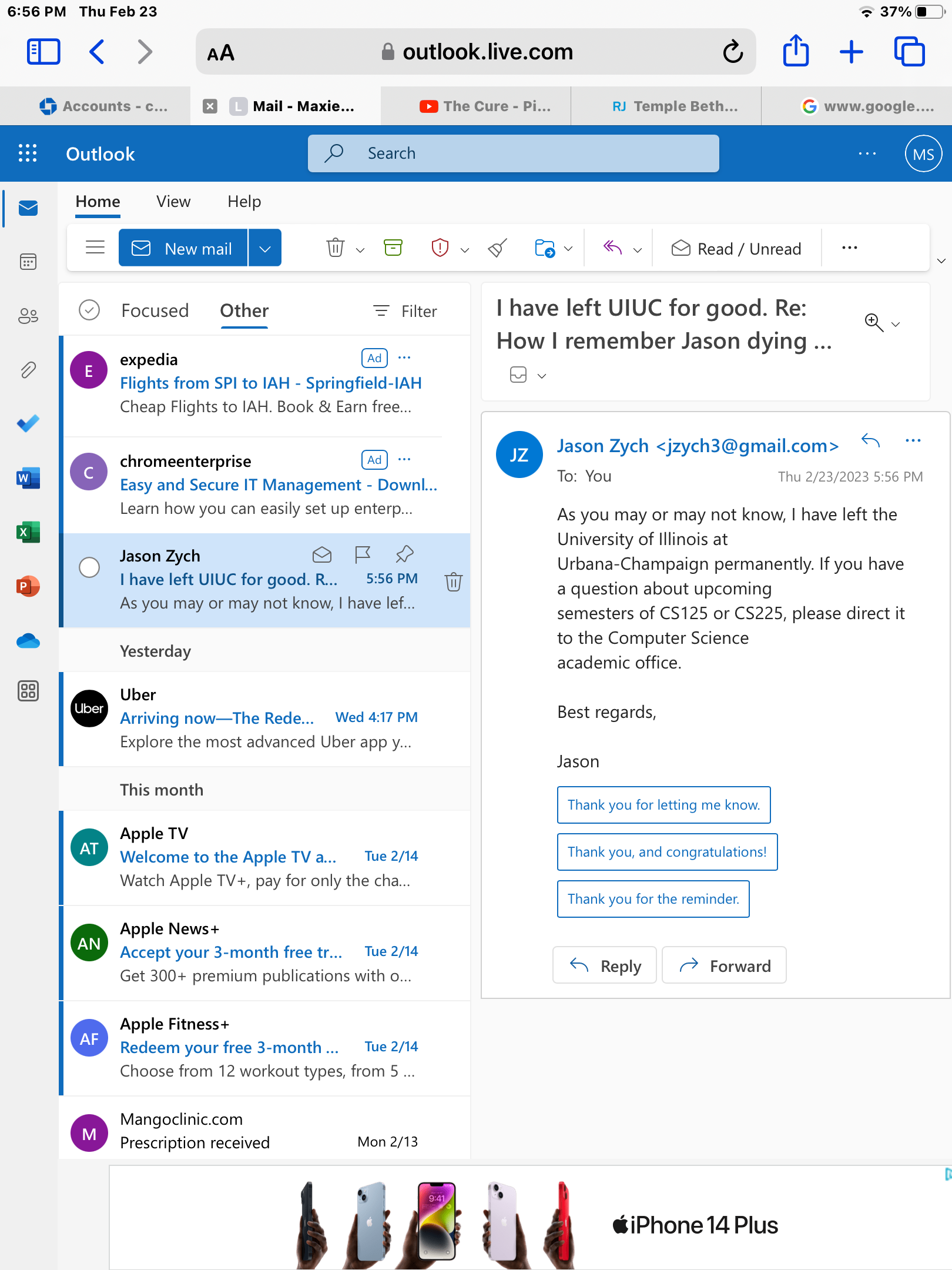Click the Mail icon in sidebar

click(x=28, y=208)
